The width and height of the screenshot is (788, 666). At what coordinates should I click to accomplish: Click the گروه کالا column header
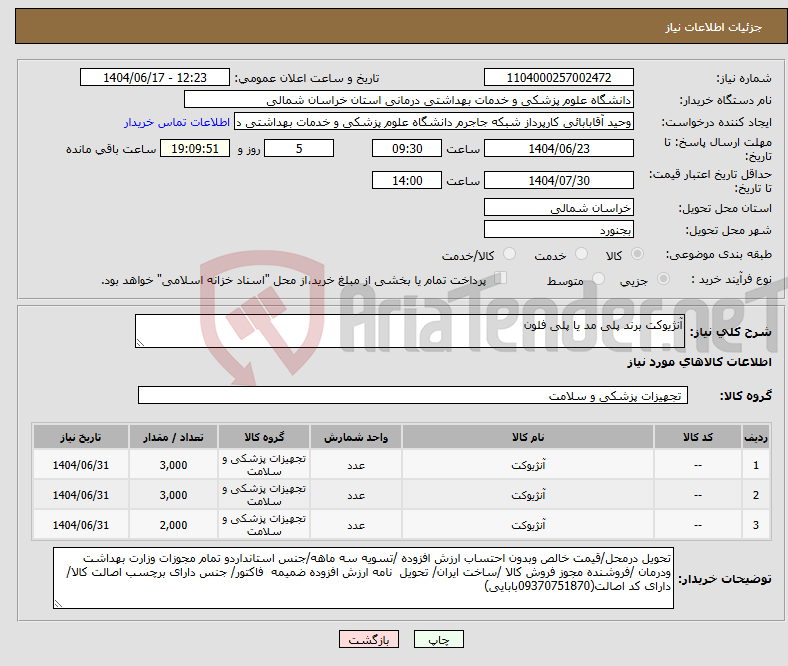(264, 437)
